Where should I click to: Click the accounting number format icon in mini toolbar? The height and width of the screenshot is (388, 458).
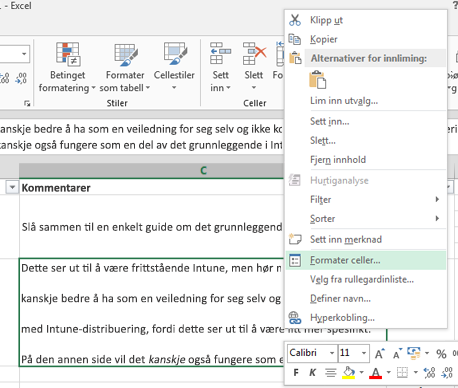click(x=414, y=353)
